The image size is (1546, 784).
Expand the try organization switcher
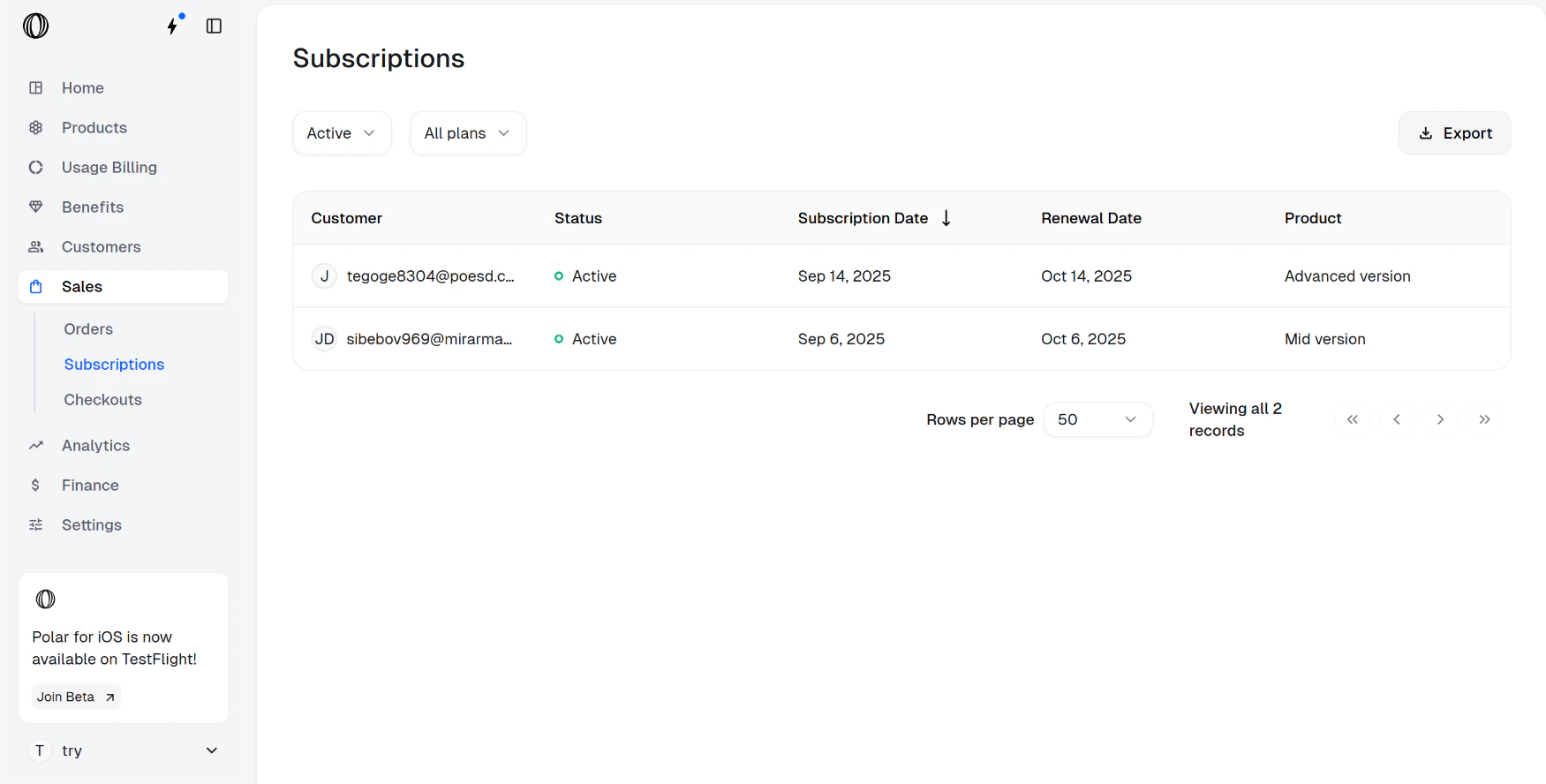(x=123, y=750)
